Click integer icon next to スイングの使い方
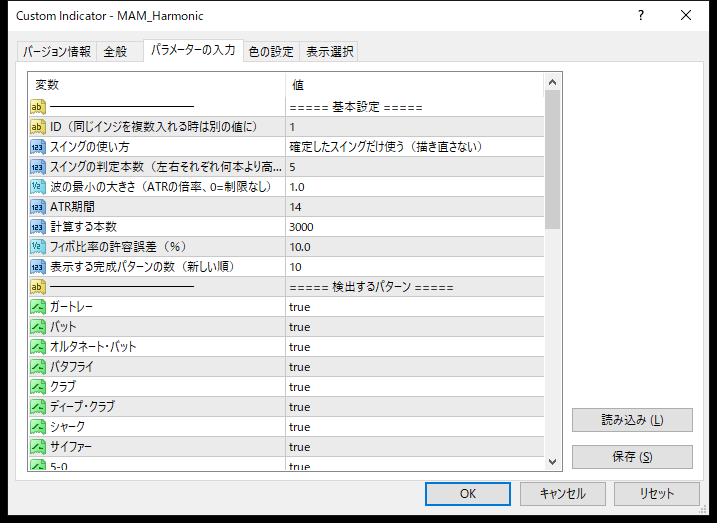717x523 pixels. [38, 147]
